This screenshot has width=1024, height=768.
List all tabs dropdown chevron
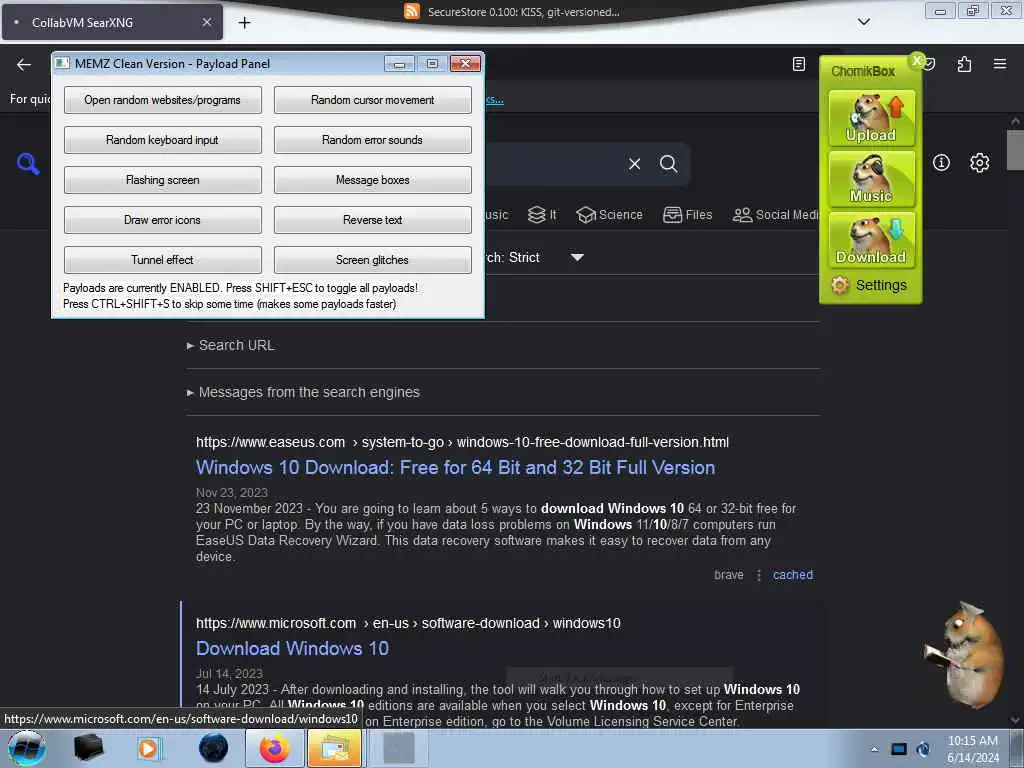coord(863,22)
